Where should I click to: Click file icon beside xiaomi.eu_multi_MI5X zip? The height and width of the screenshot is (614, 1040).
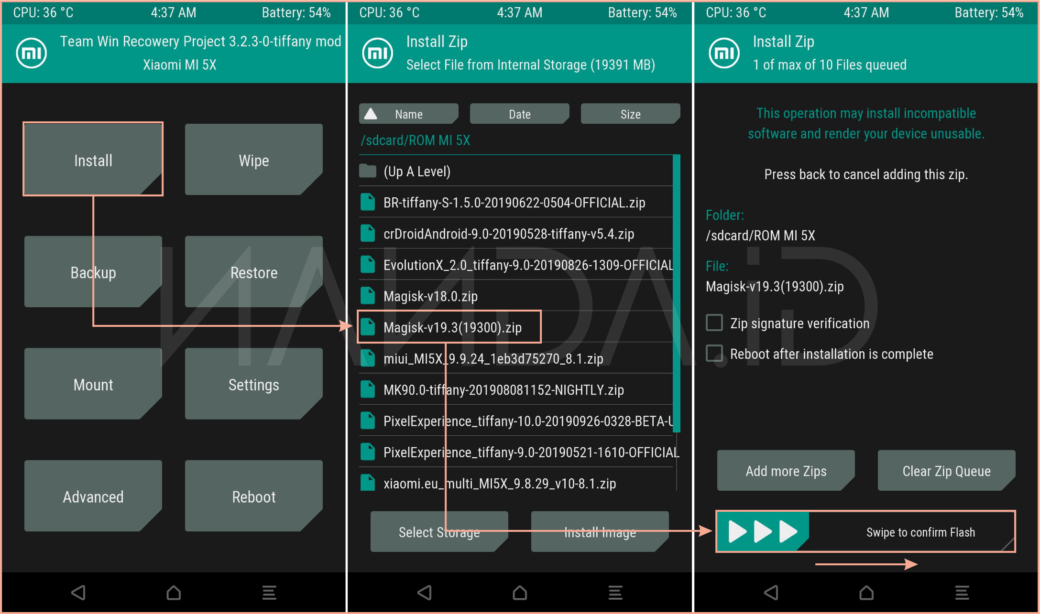[368, 483]
